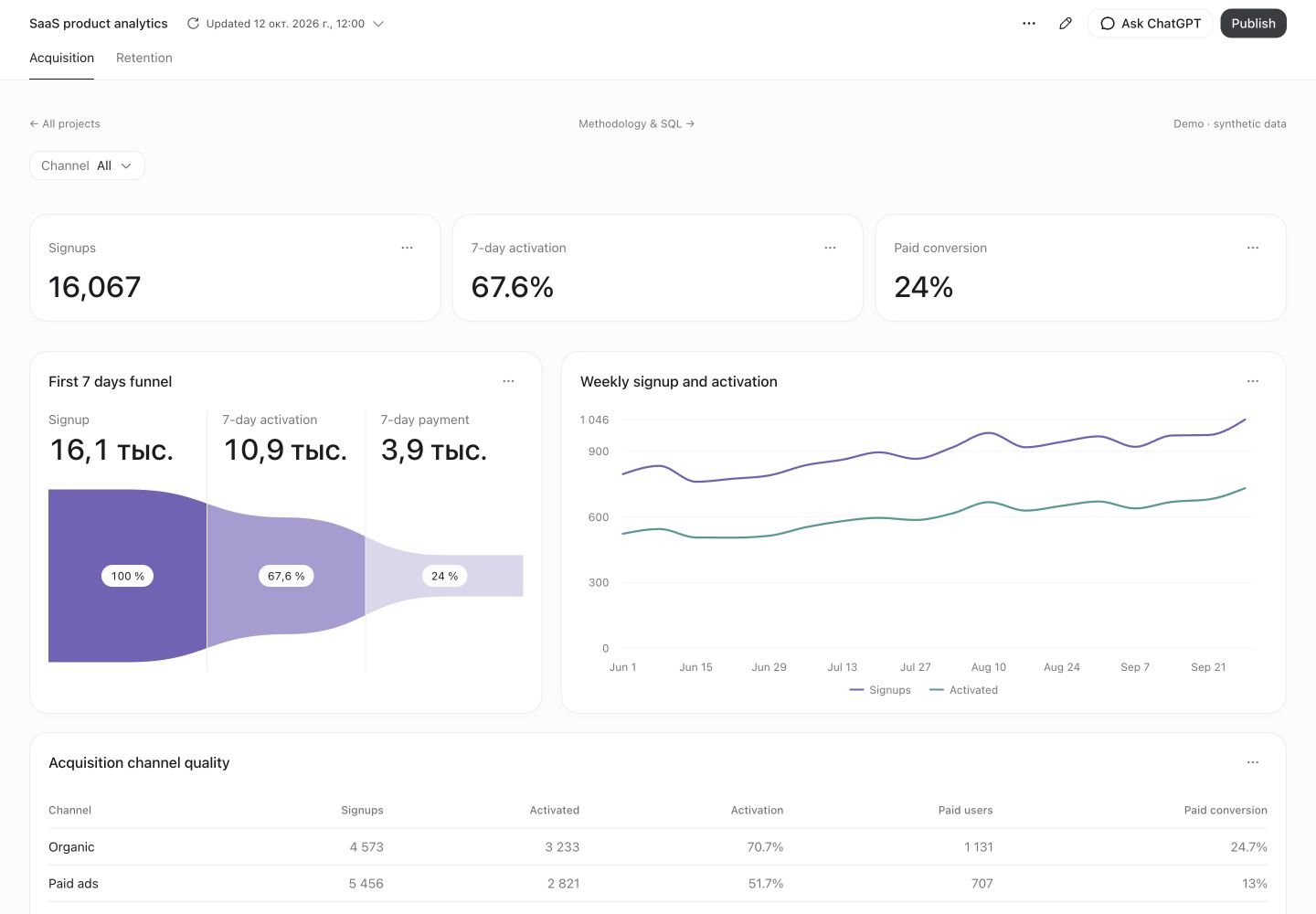Click the Paid conversion column header
1316x914 pixels.
[1226, 810]
